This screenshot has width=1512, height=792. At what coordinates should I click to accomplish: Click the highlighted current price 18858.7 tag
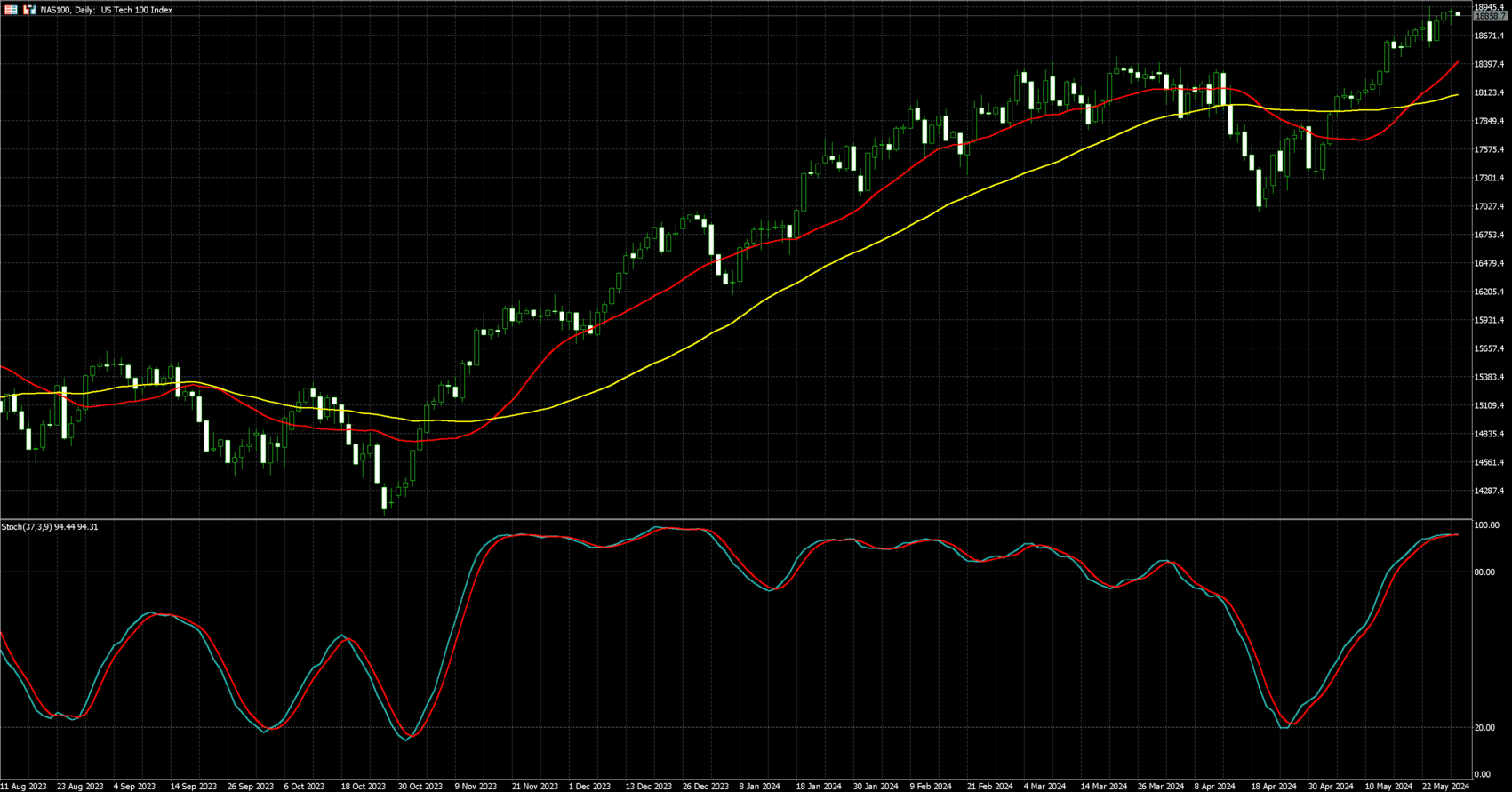(1490, 16)
